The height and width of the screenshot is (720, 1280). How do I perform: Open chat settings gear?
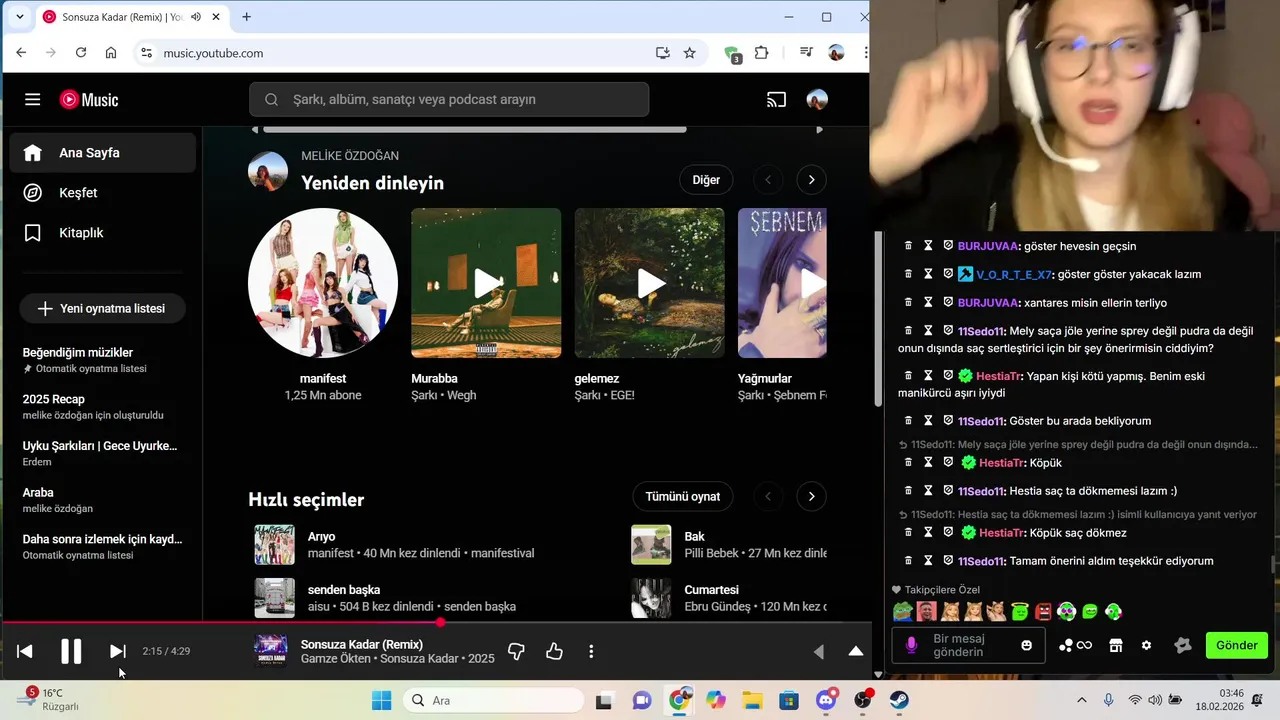pyautogui.click(x=1146, y=645)
